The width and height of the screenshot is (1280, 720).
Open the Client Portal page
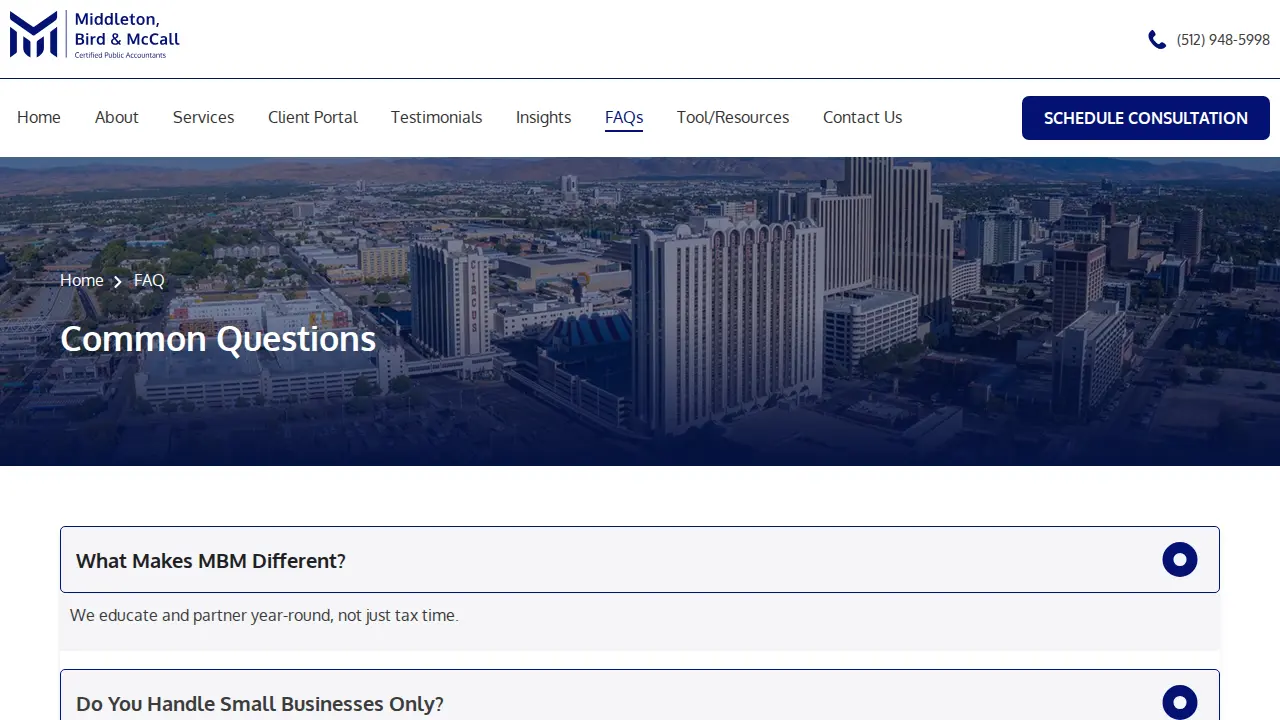(313, 118)
